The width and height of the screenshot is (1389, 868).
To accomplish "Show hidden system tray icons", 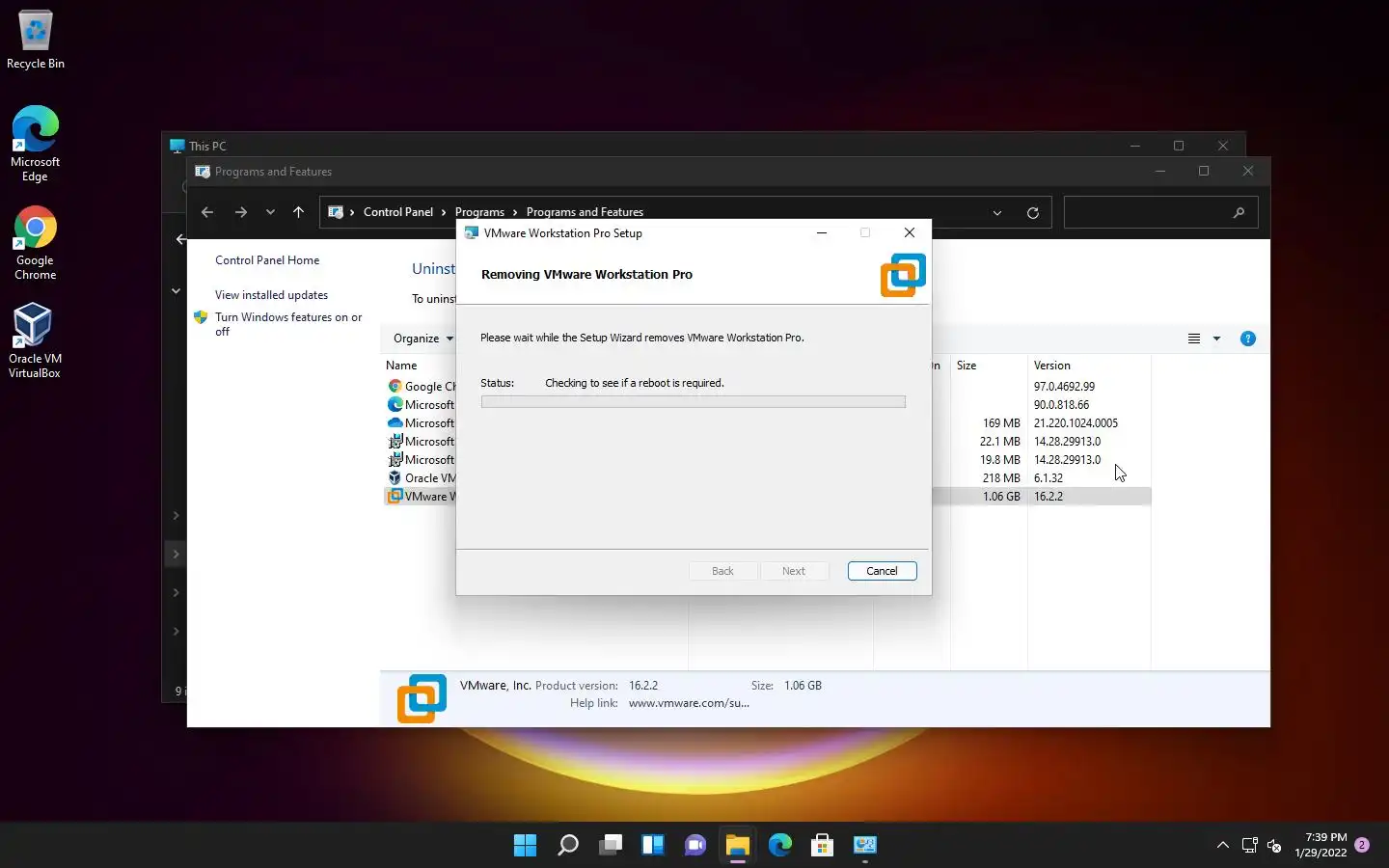I will coord(1223,845).
